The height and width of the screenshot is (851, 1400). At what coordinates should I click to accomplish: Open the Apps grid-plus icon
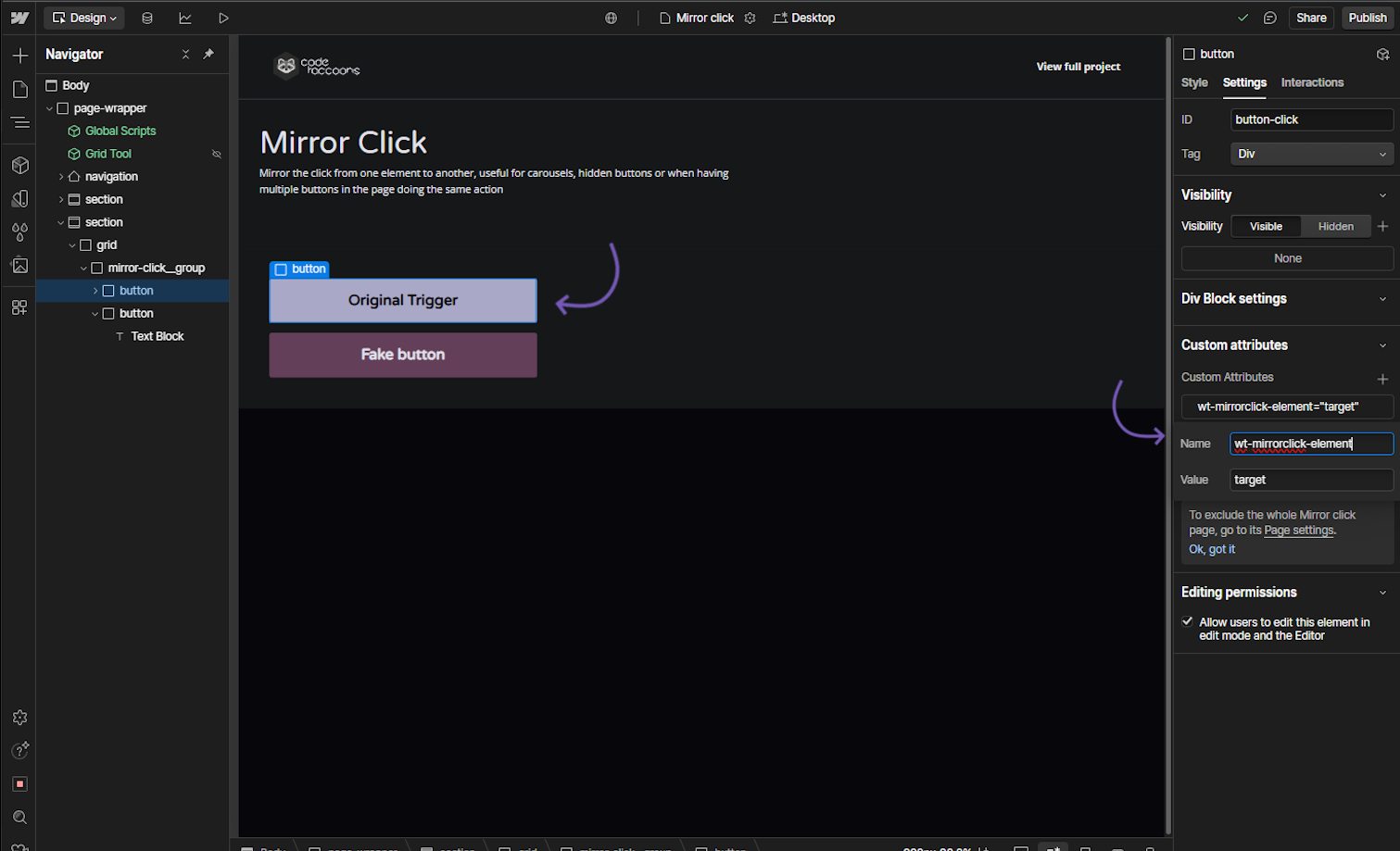[x=19, y=307]
